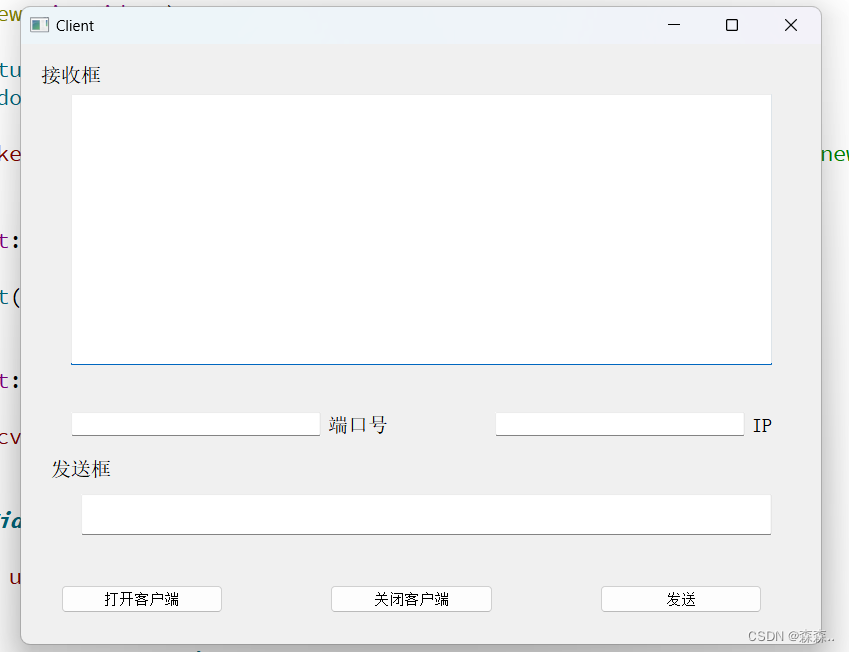
Task: Click the CSDN @森森 watermark text
Action: 792,636
